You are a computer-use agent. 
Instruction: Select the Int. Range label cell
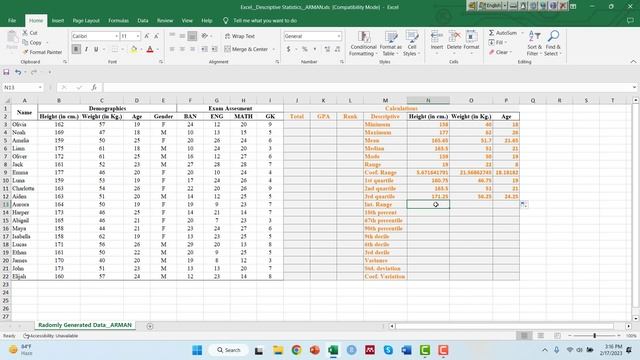pos(385,204)
